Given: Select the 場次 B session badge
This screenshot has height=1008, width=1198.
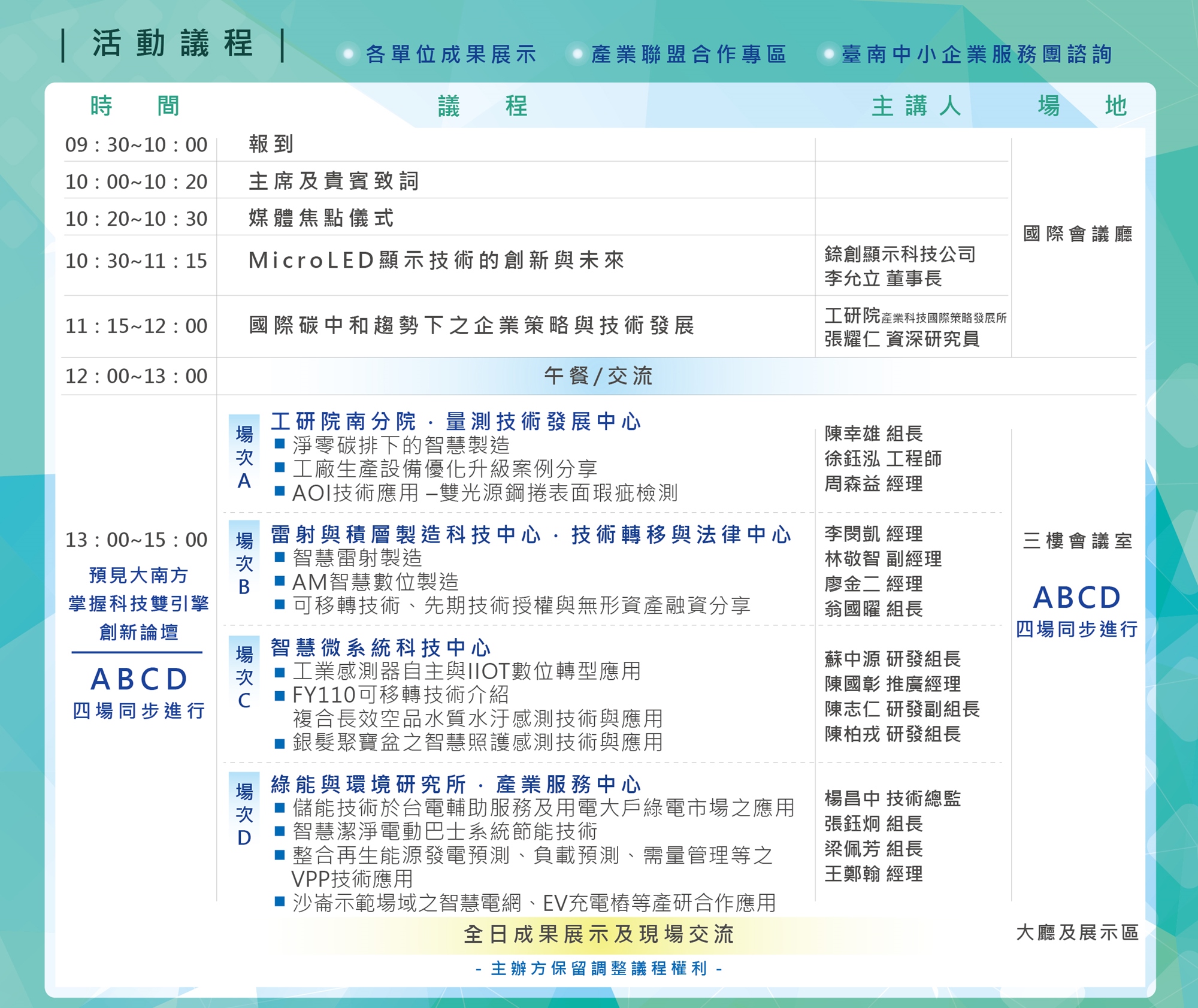Looking at the screenshot, I should point(244,564).
